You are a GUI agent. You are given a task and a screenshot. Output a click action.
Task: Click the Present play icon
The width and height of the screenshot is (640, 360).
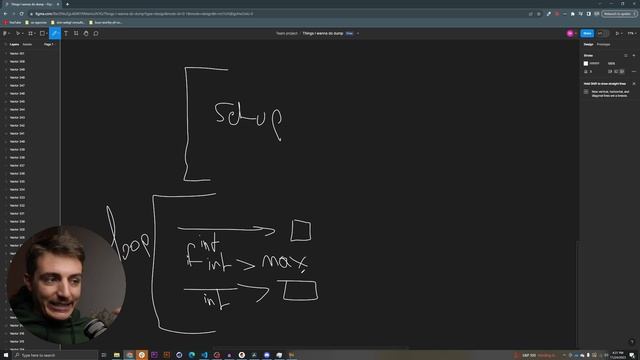[617, 33]
